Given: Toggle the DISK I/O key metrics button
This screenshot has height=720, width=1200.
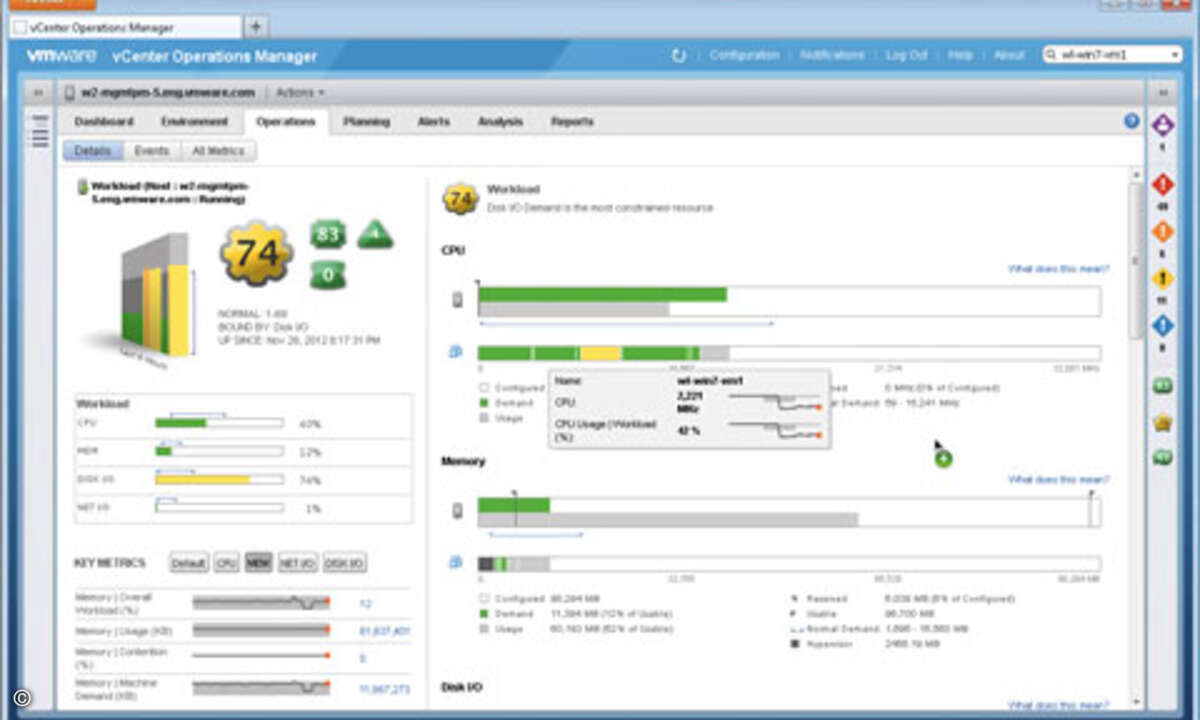Looking at the screenshot, I should 344,564.
